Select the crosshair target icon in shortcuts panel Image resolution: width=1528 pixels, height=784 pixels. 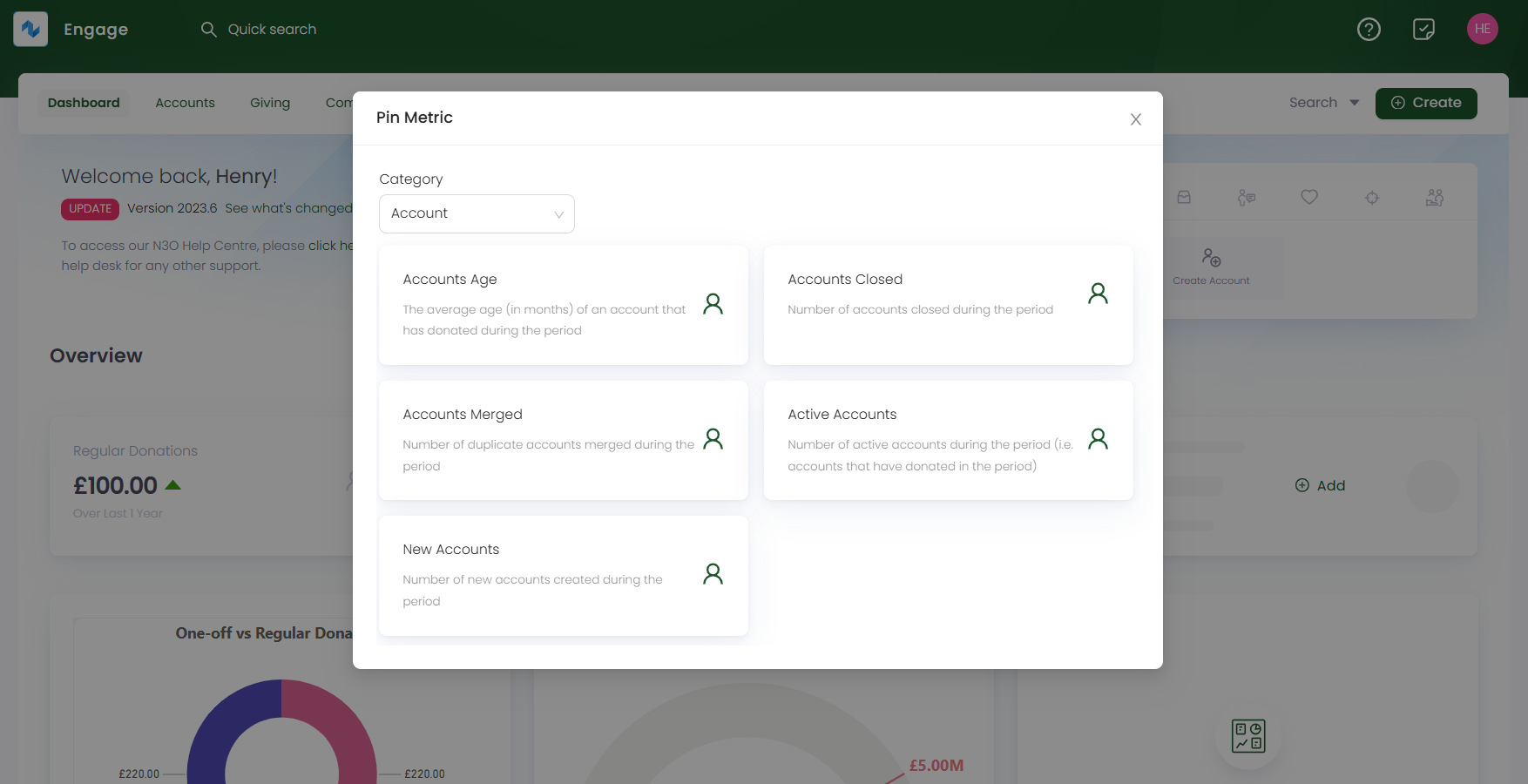[x=1371, y=198]
